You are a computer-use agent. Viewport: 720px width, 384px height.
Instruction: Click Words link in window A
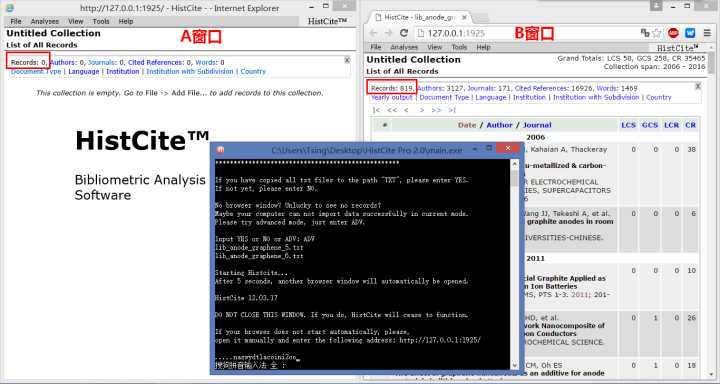click(206, 62)
